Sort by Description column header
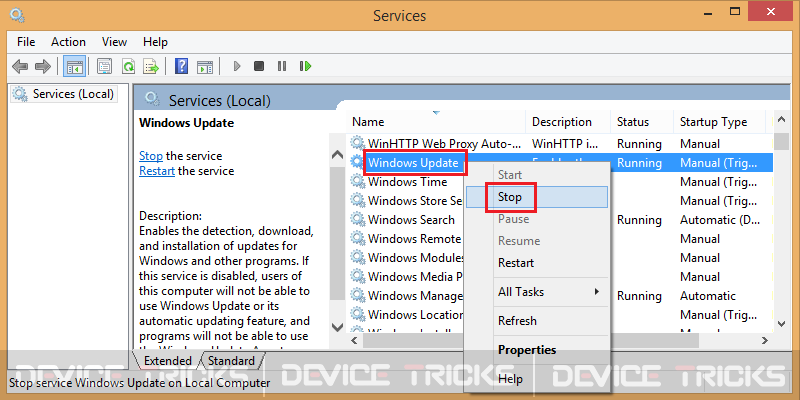This screenshot has width=800, height=400. (x=568, y=122)
